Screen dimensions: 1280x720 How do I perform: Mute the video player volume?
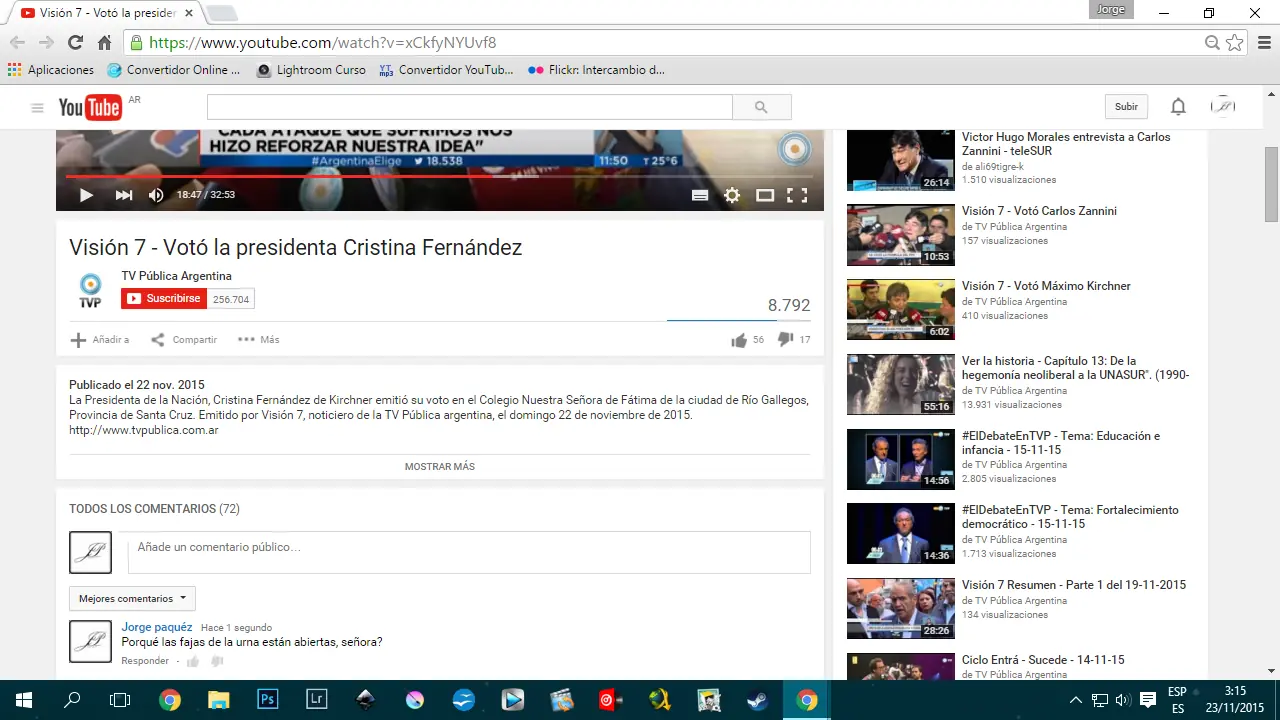coord(156,195)
